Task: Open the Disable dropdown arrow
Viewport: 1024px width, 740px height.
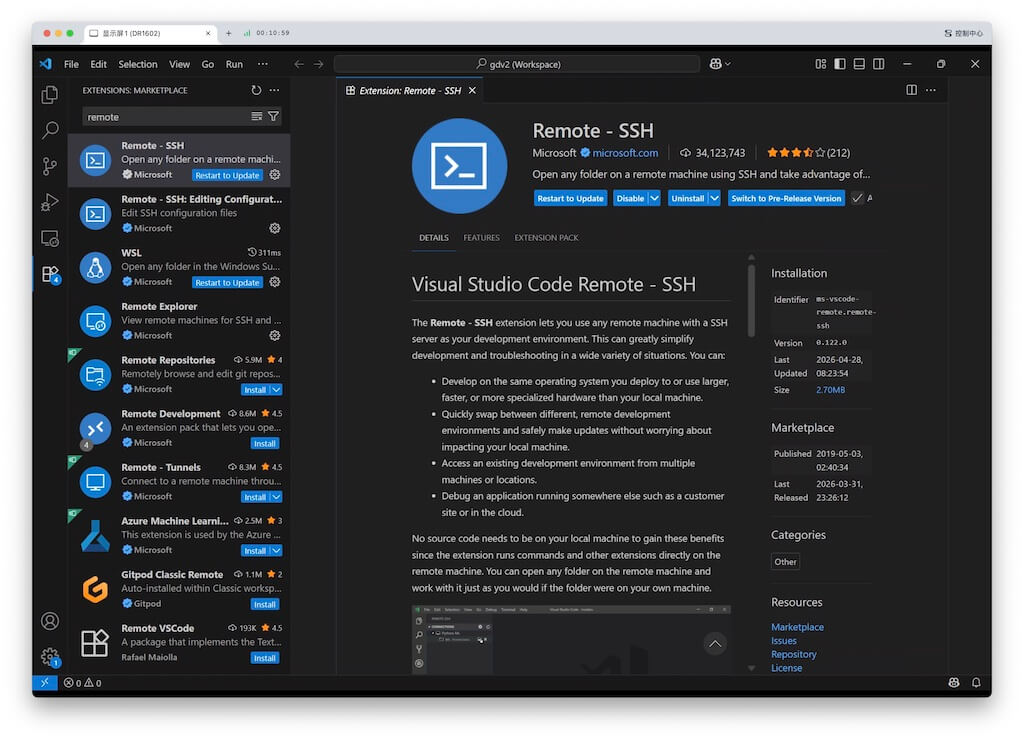Action: click(x=655, y=198)
